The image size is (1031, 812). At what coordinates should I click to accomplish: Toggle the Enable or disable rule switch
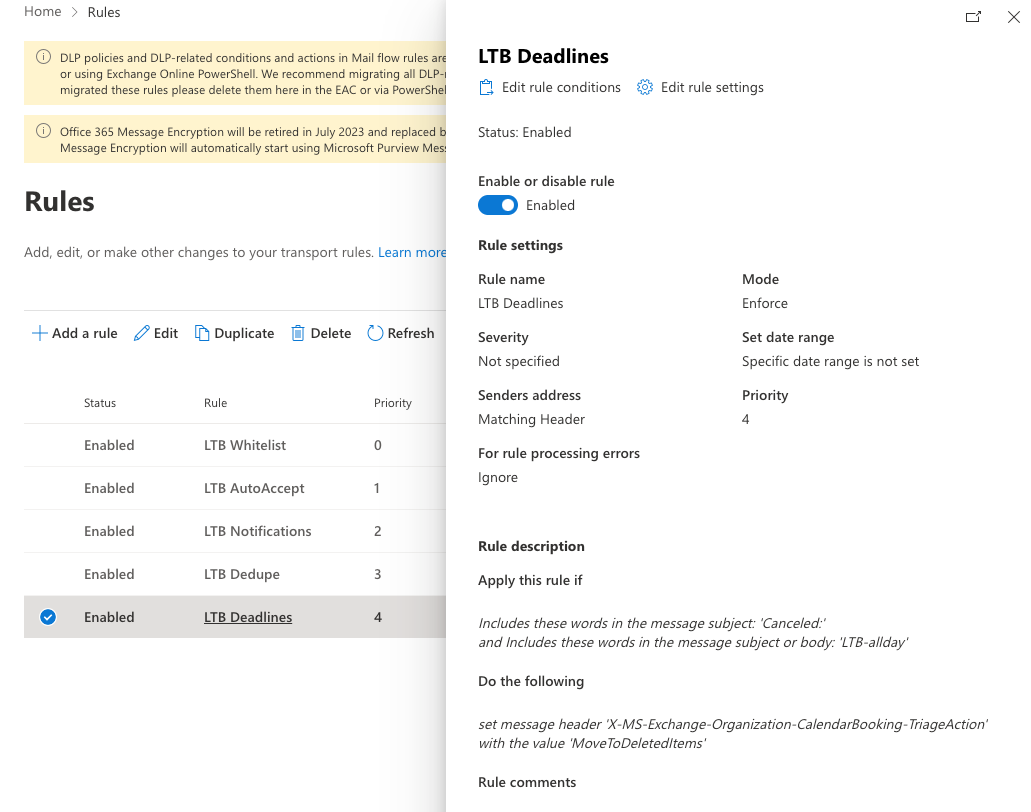[498, 205]
